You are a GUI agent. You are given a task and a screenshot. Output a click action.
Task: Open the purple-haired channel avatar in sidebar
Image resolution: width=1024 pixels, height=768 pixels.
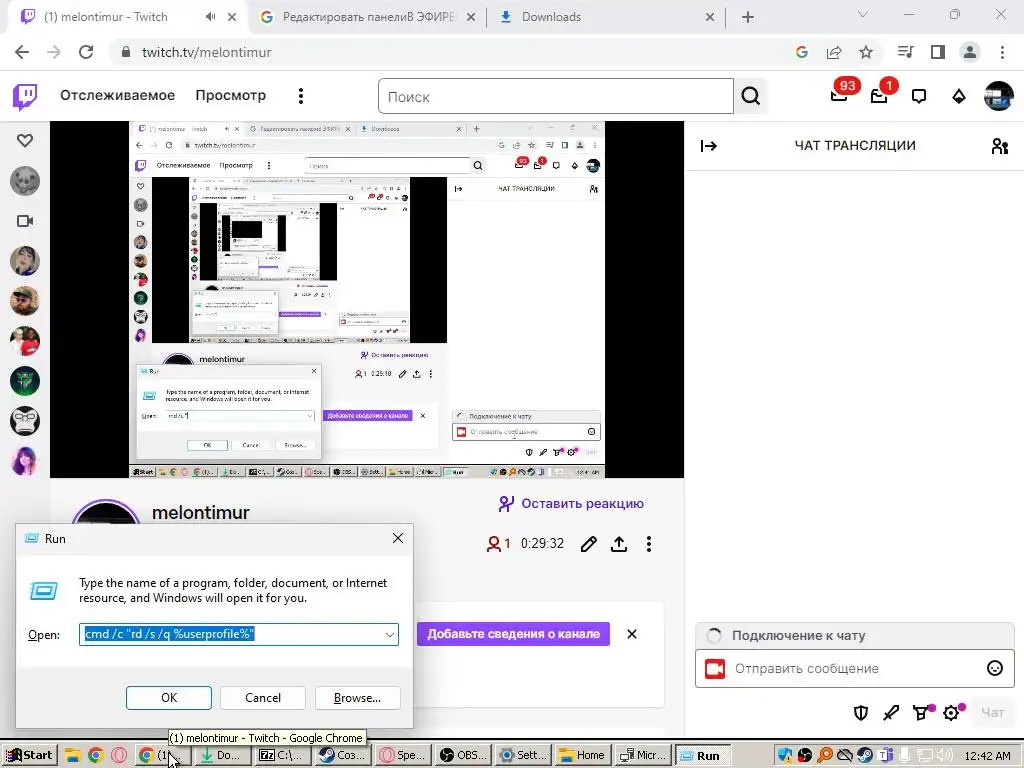25,461
